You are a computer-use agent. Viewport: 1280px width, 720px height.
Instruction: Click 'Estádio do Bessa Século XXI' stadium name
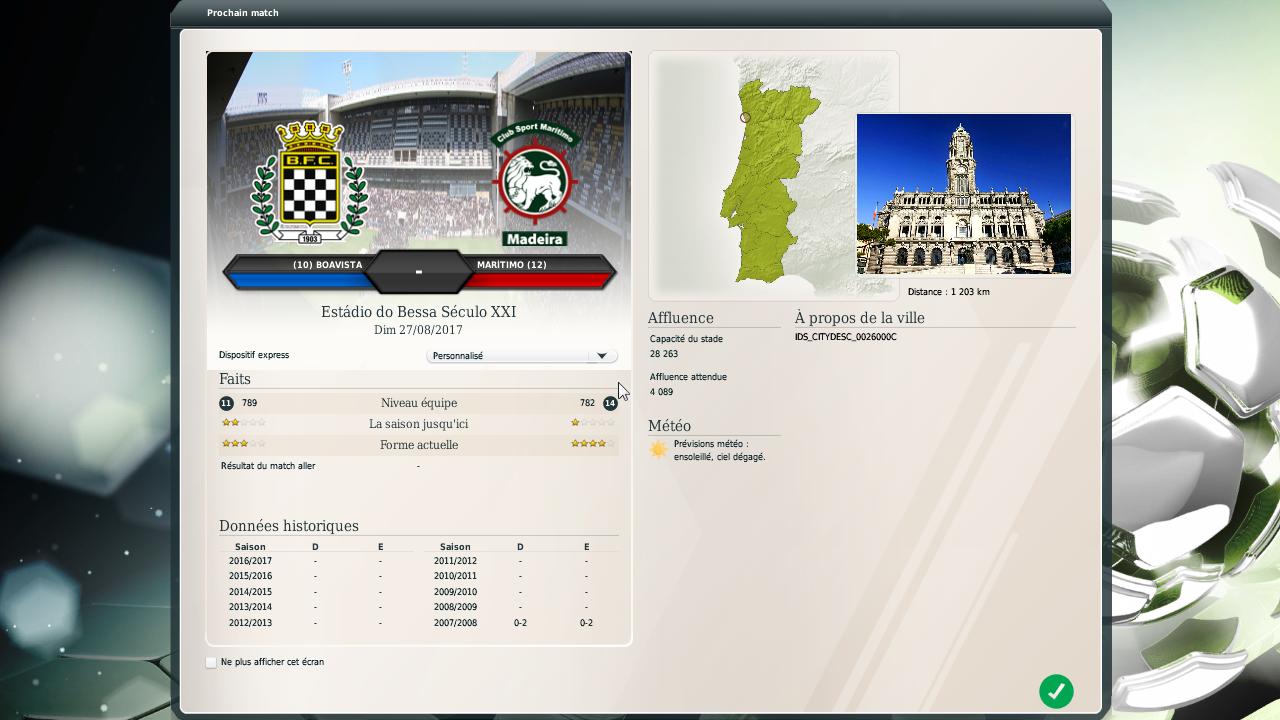tap(419, 312)
